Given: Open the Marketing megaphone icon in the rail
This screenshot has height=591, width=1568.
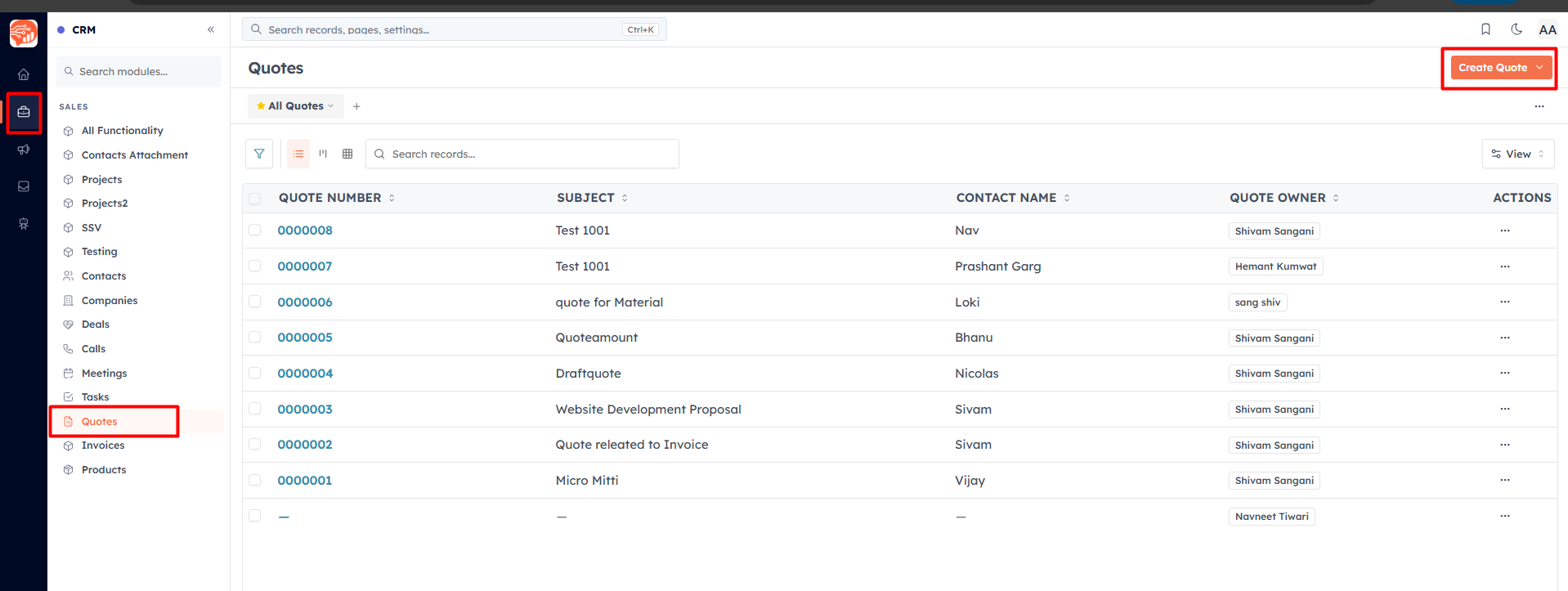Looking at the screenshot, I should [x=24, y=150].
